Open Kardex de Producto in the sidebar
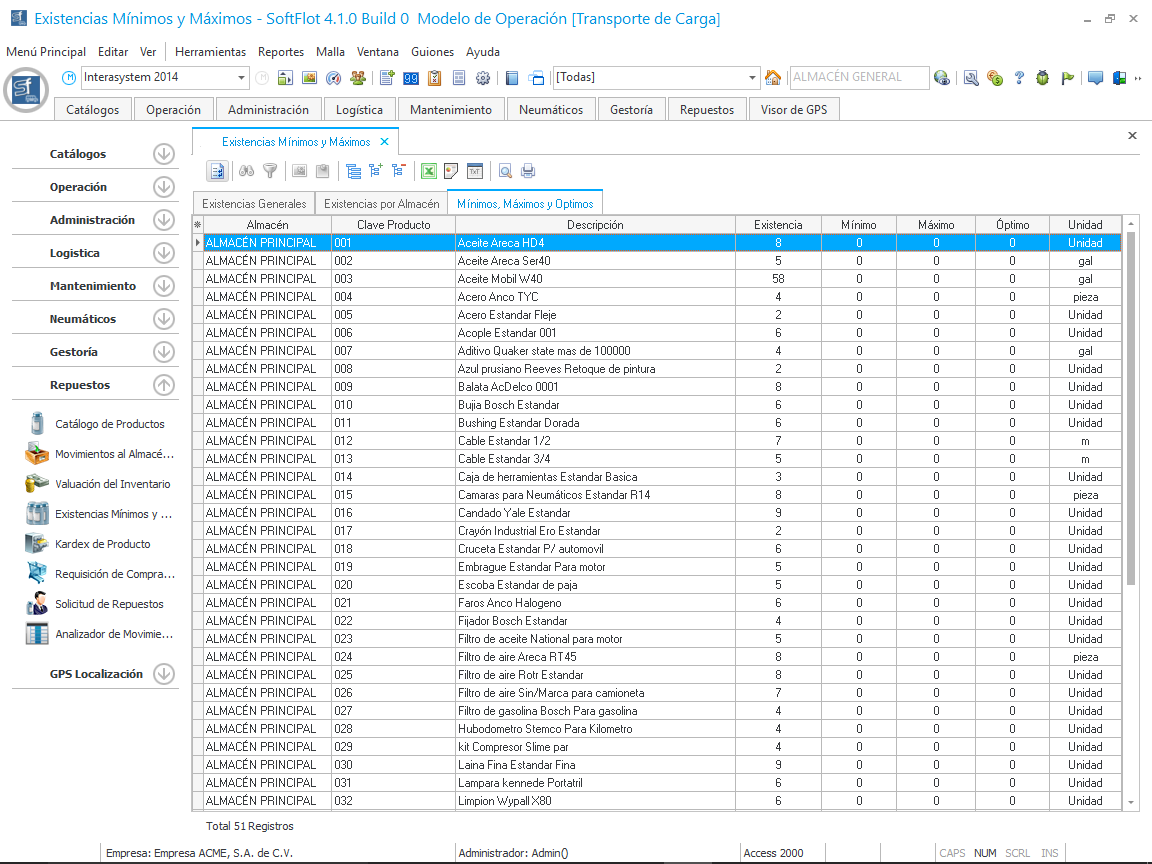Viewport: 1152px width, 864px height. point(103,544)
